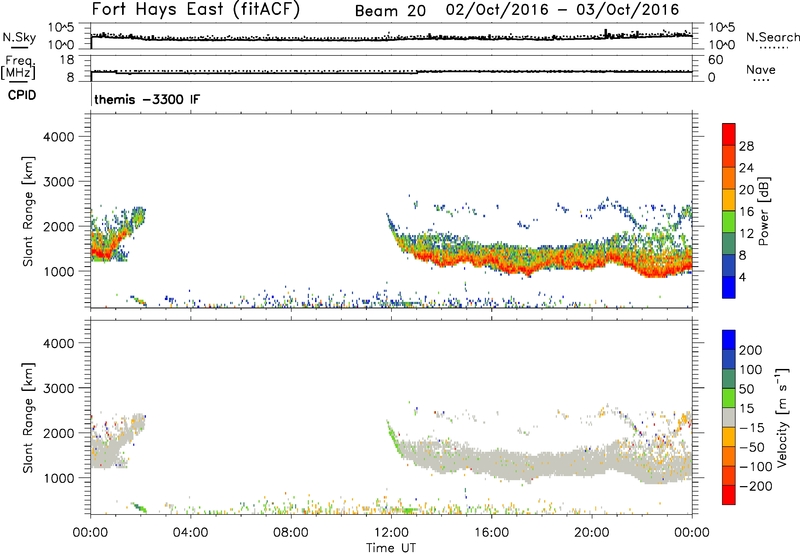
Task: Click the '12:00' time tick label
Action: [391, 533]
